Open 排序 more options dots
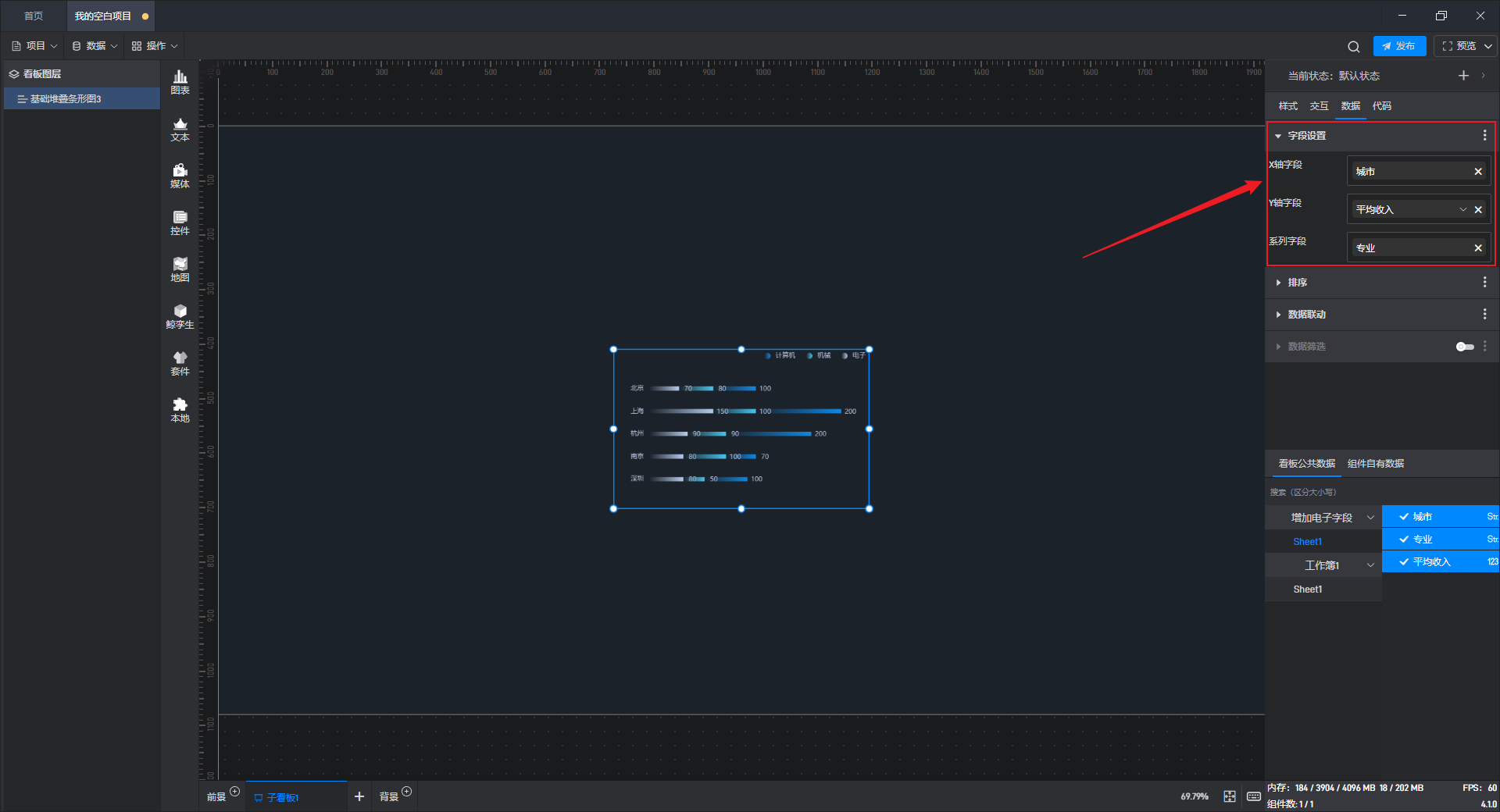The width and height of the screenshot is (1500, 812). [x=1484, y=282]
